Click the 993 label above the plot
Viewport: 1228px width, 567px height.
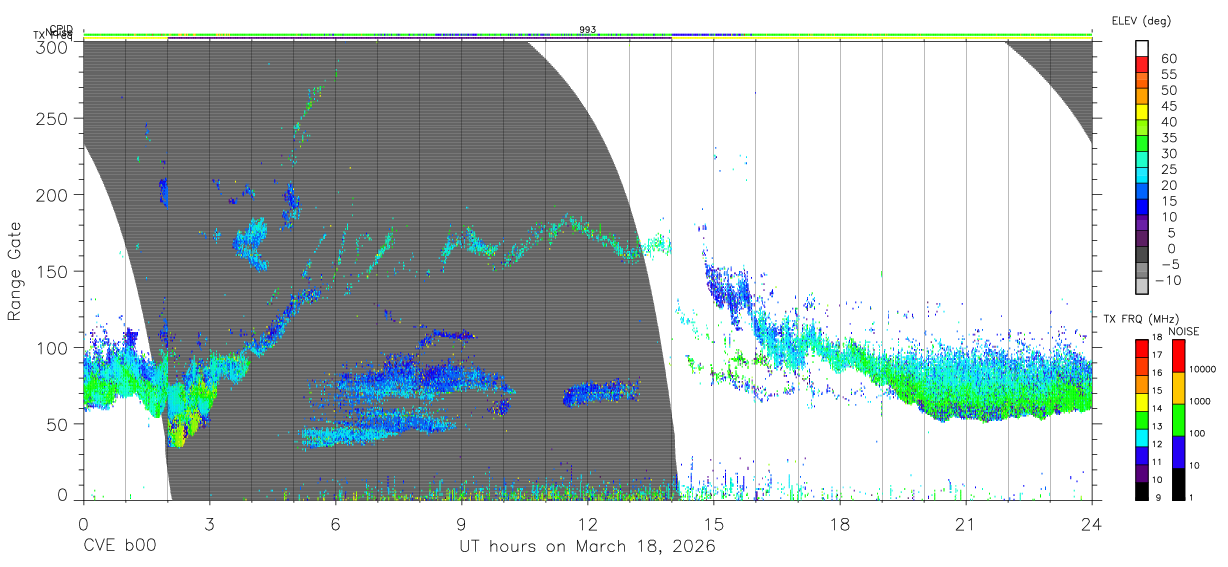[588, 30]
